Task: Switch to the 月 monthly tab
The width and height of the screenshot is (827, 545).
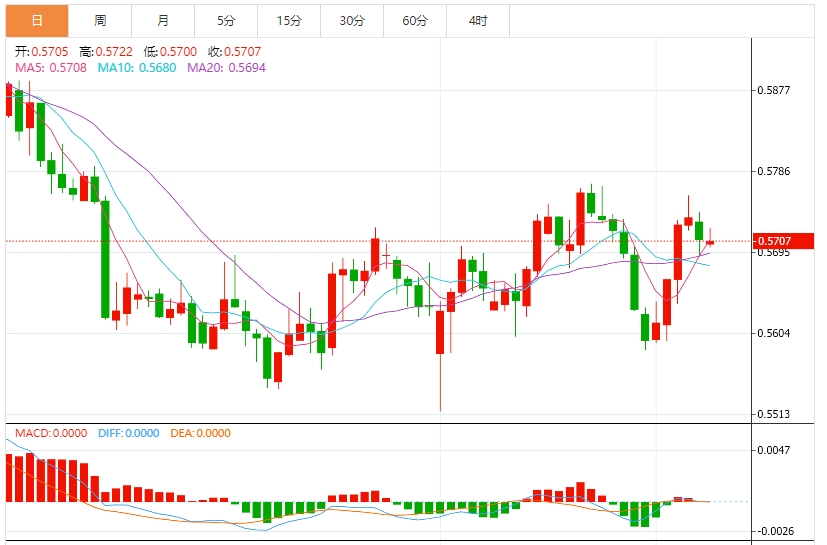Action: [163, 21]
